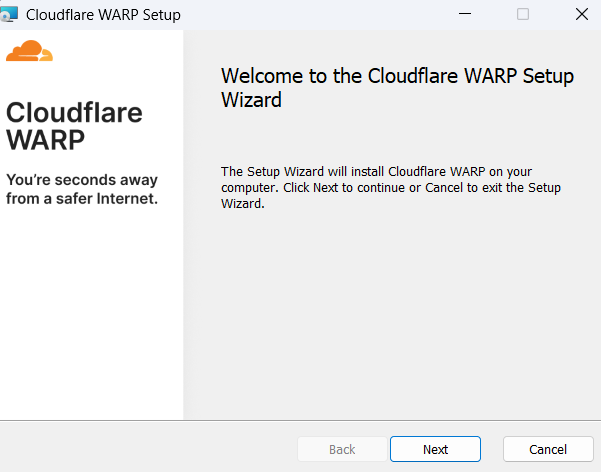The height and width of the screenshot is (472, 601).
Task: Click the Setup Wizard description paragraph
Action: pos(390,188)
